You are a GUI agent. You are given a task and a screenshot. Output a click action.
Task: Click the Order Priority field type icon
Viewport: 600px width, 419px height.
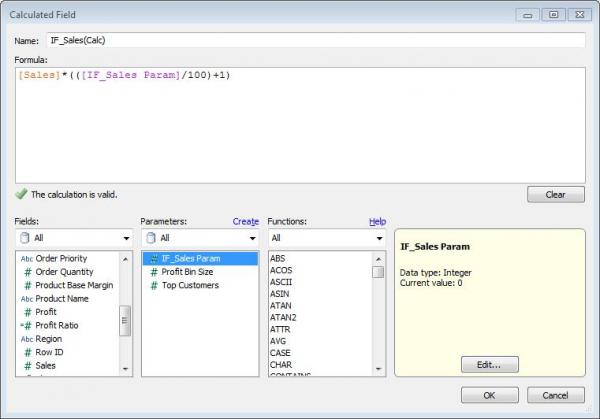(x=26, y=258)
